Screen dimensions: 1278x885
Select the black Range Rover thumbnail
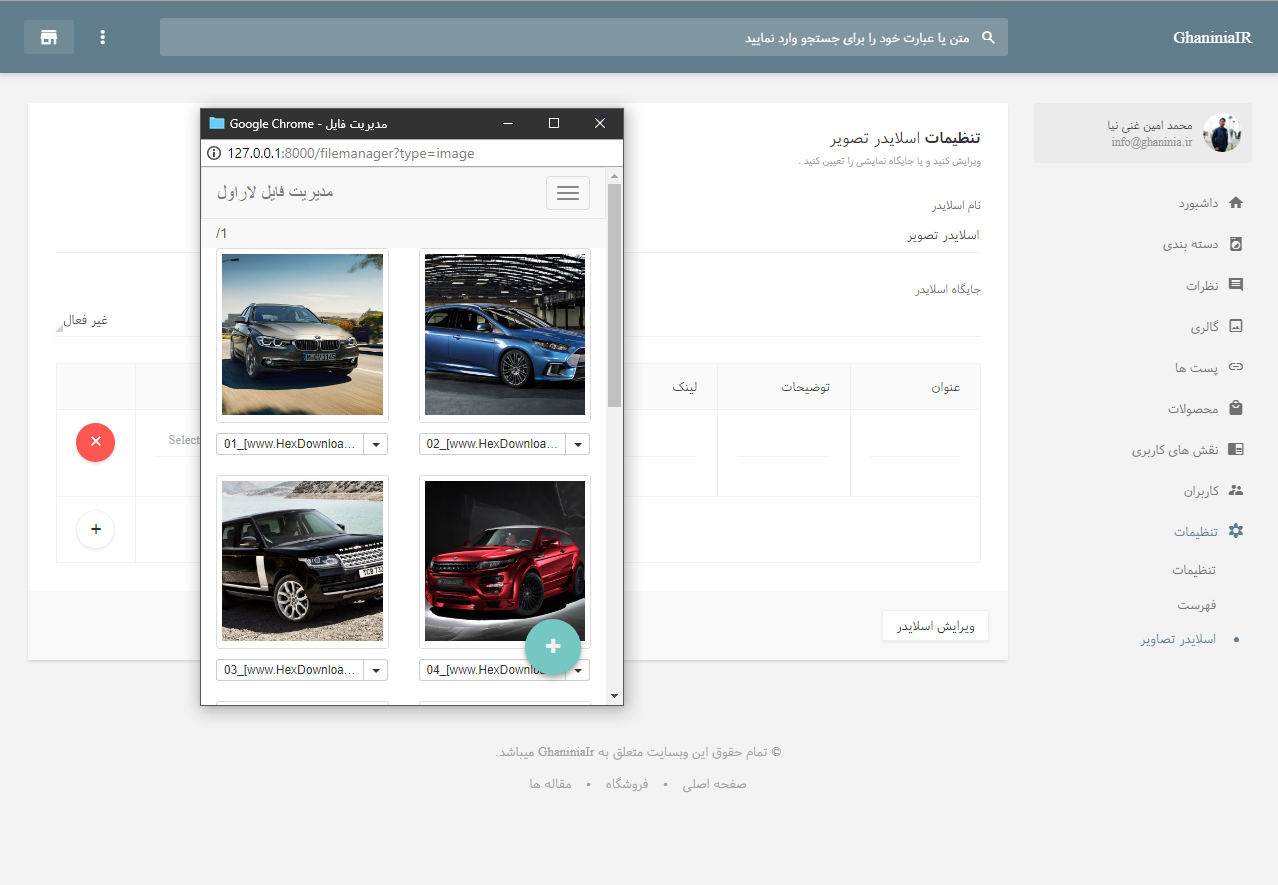pyautogui.click(x=302, y=561)
